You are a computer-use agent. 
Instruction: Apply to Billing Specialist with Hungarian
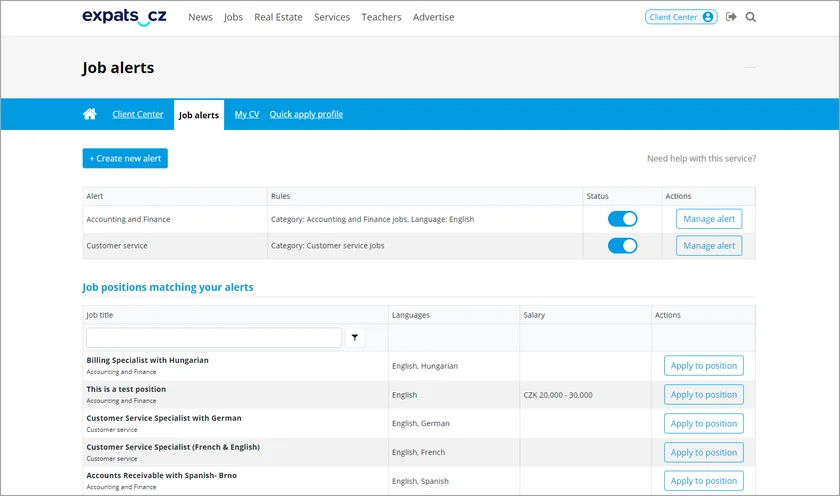pos(703,366)
